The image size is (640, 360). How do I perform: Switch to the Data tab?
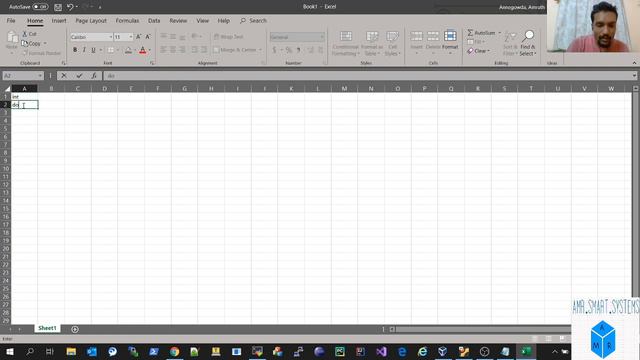154,20
